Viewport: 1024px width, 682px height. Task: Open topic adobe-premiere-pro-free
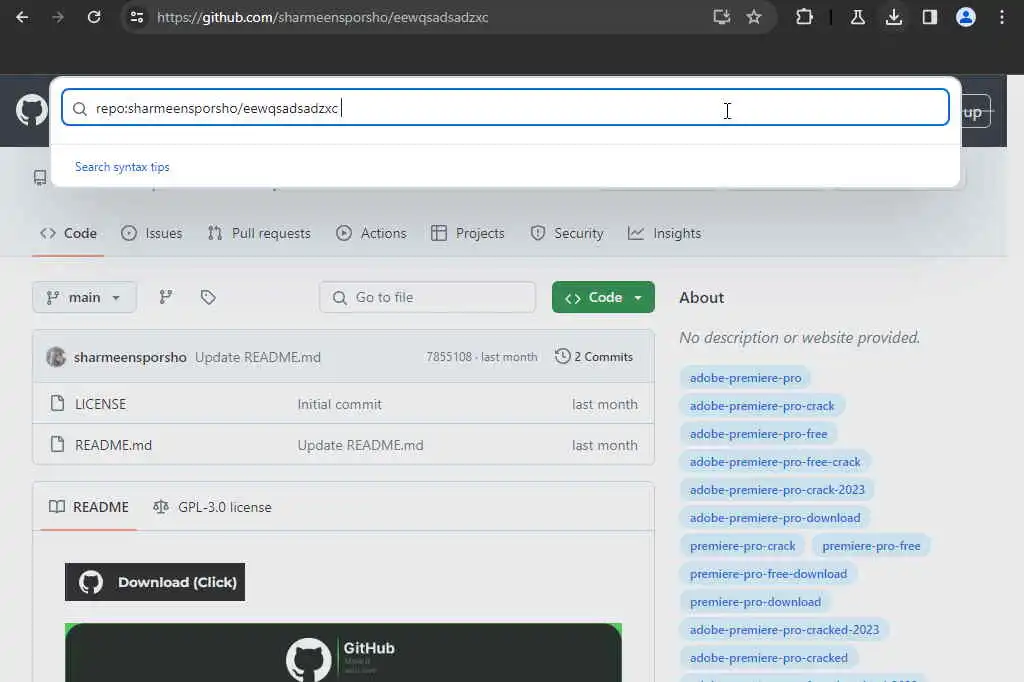pyautogui.click(x=758, y=434)
